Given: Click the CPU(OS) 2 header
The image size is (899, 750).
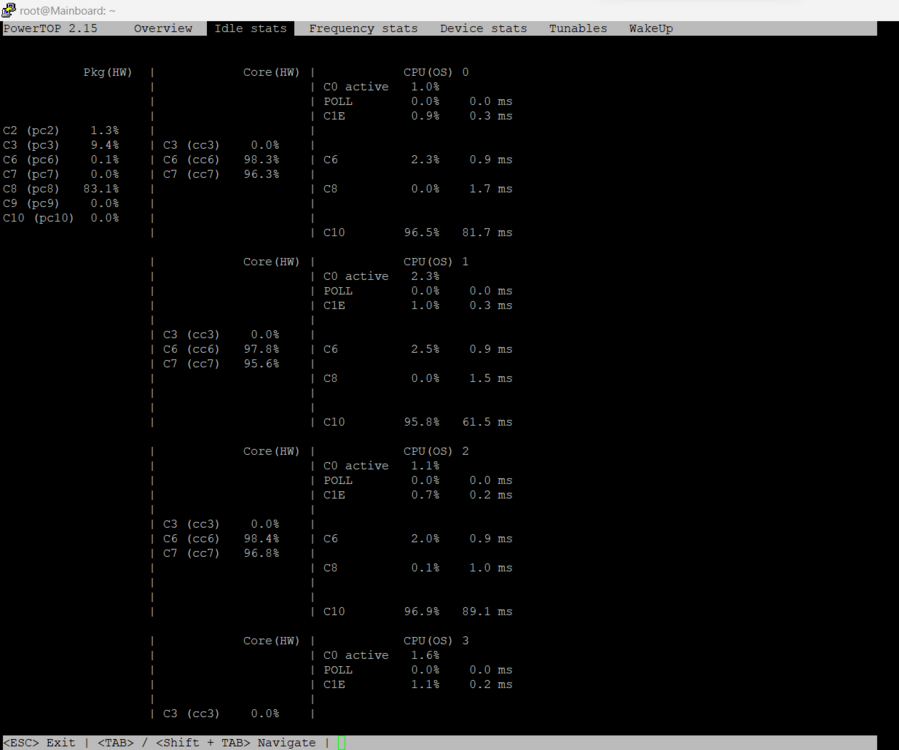Looking at the screenshot, I should [436, 451].
